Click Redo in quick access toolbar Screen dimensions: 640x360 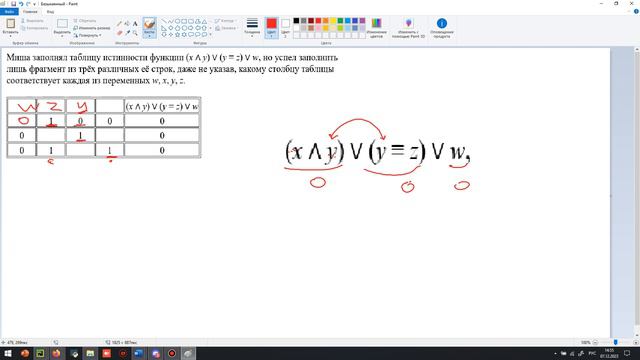point(28,4)
